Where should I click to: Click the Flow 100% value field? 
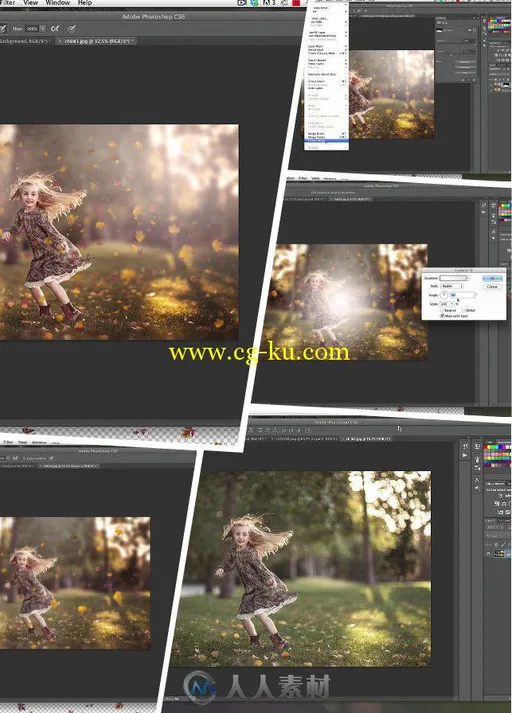32,29
